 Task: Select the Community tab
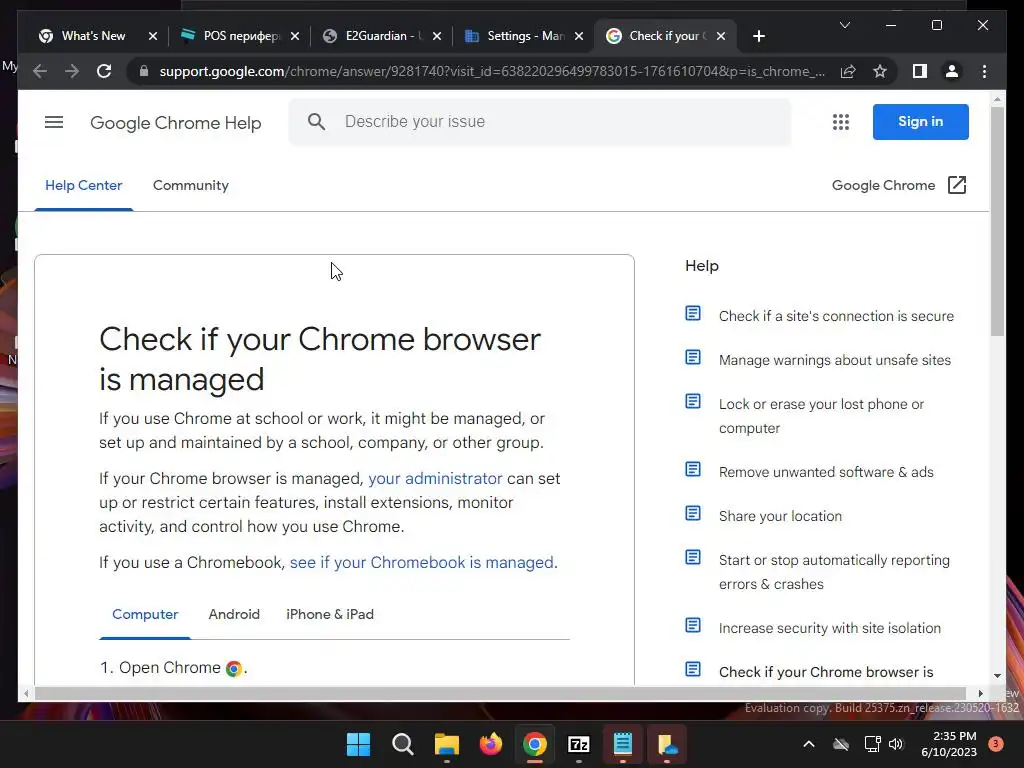pyautogui.click(x=191, y=185)
